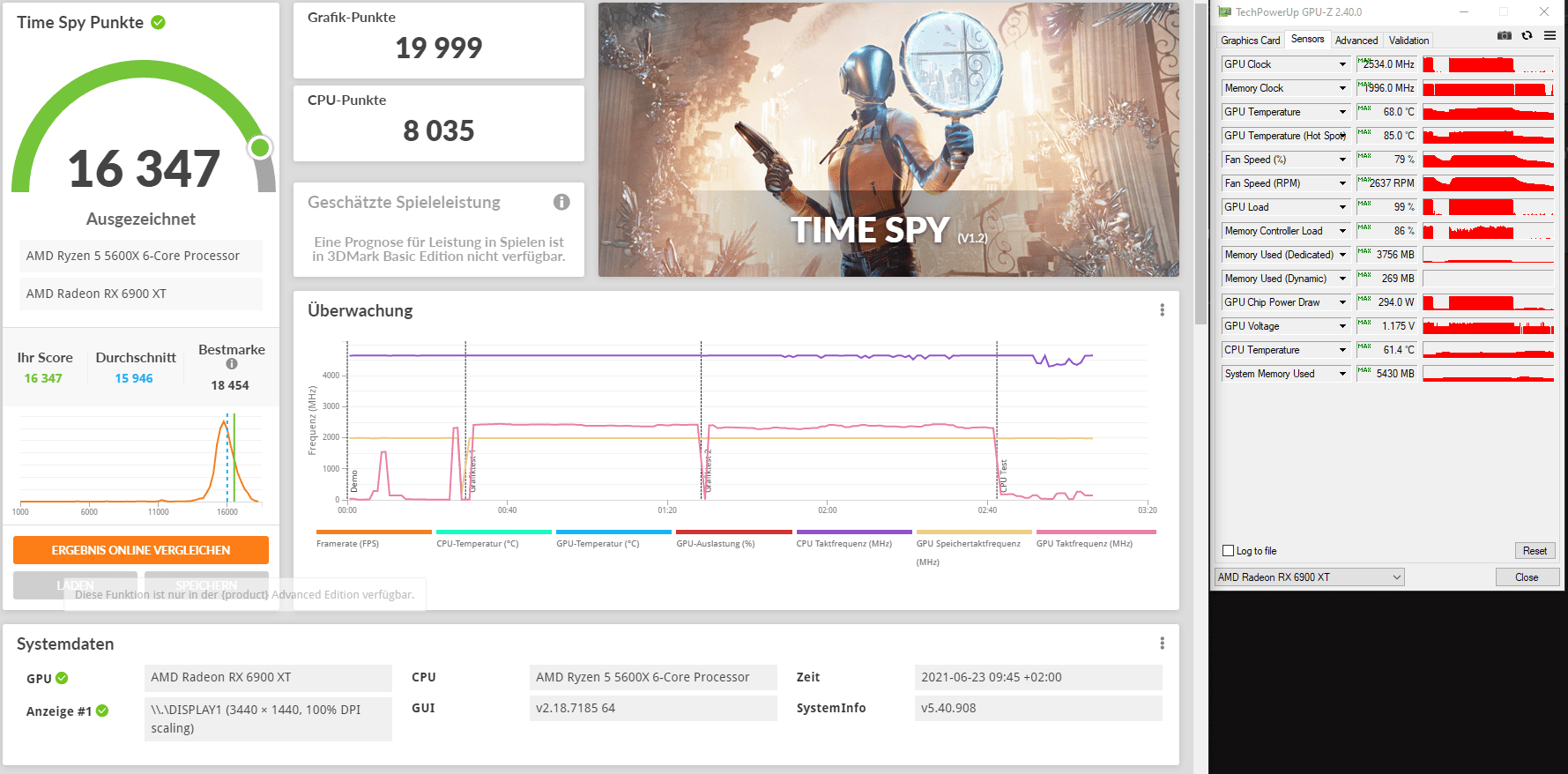Toggle GPU-Temperatur blue legend swatch
The width and height of the screenshot is (1568, 774).
613,532
